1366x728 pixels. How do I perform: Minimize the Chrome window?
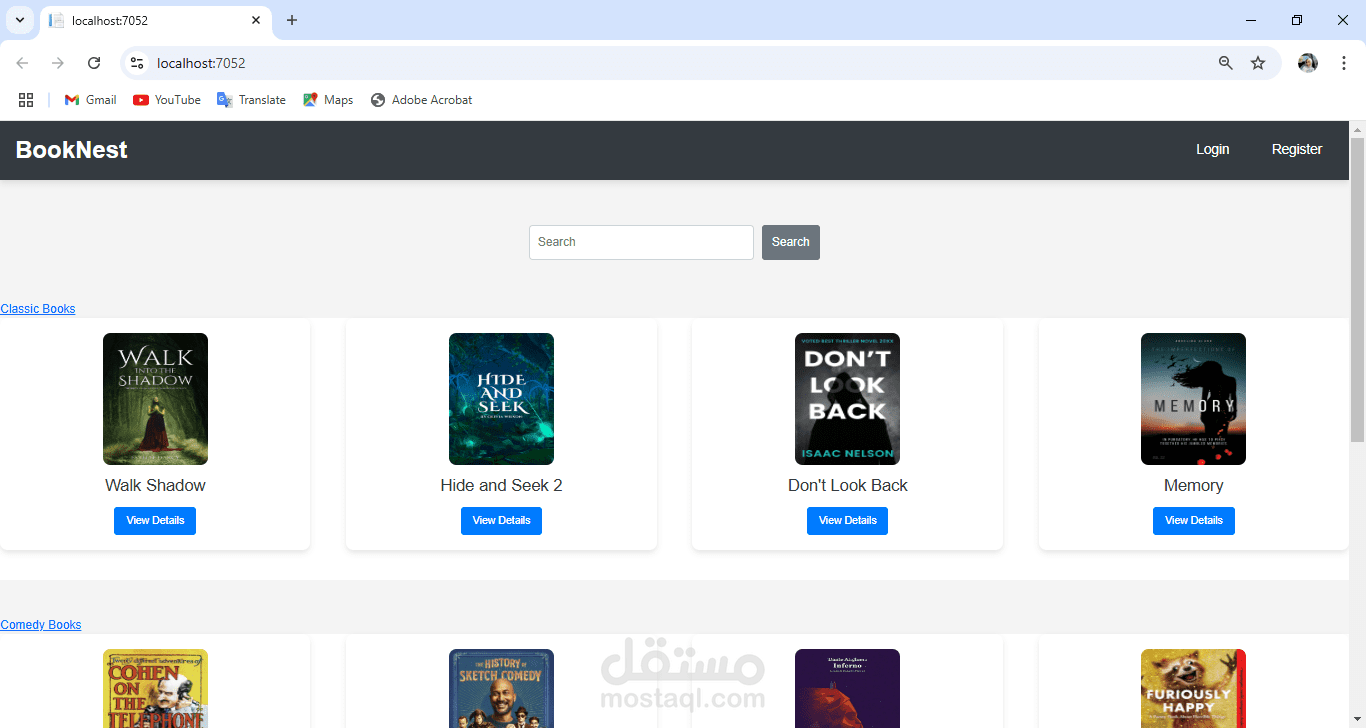[x=1251, y=20]
